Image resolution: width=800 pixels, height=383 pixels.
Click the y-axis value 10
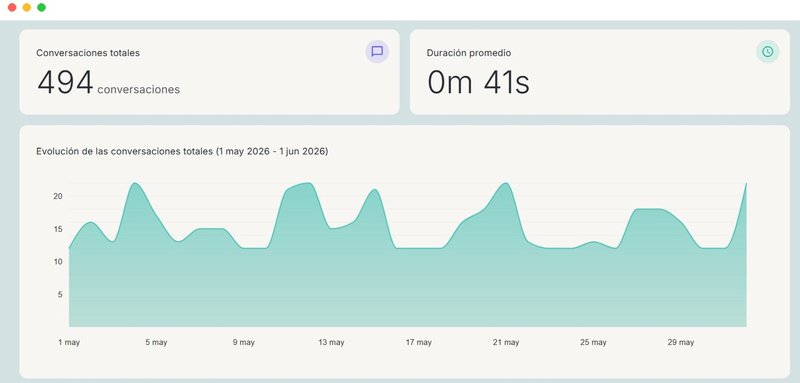58,262
